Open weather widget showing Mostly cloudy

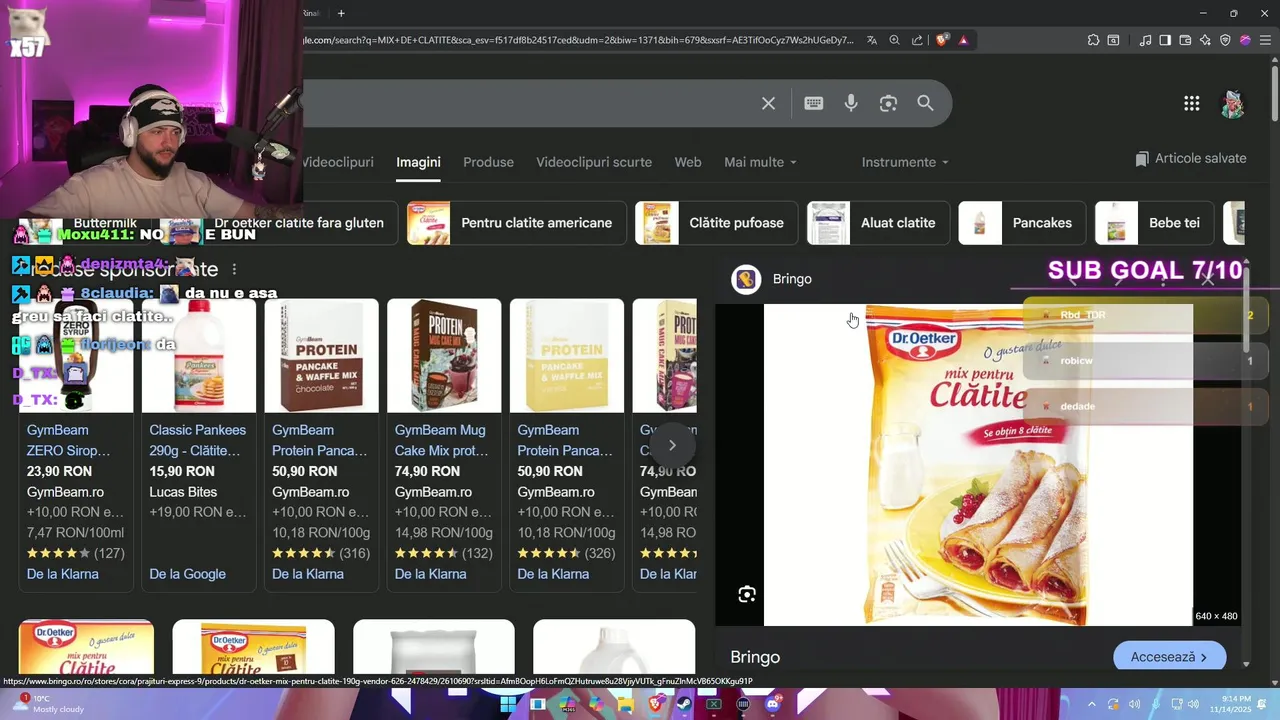(48, 704)
